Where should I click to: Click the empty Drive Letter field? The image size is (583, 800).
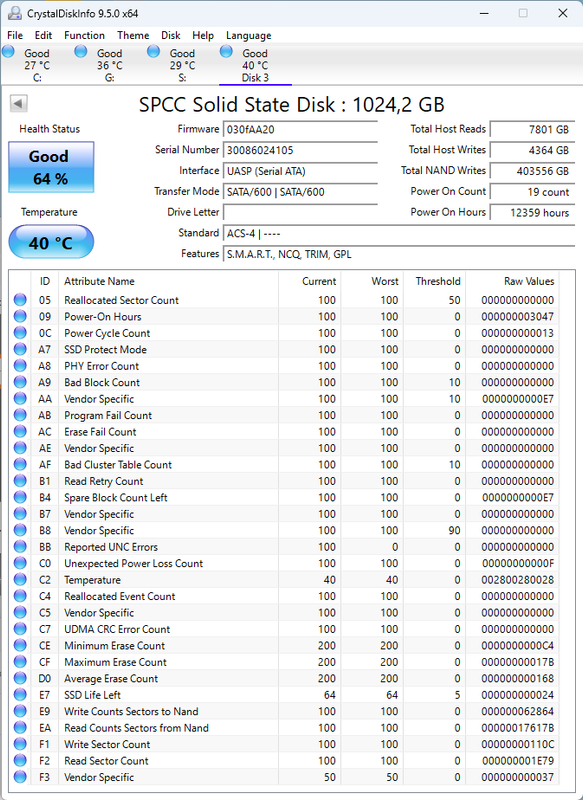click(x=300, y=212)
